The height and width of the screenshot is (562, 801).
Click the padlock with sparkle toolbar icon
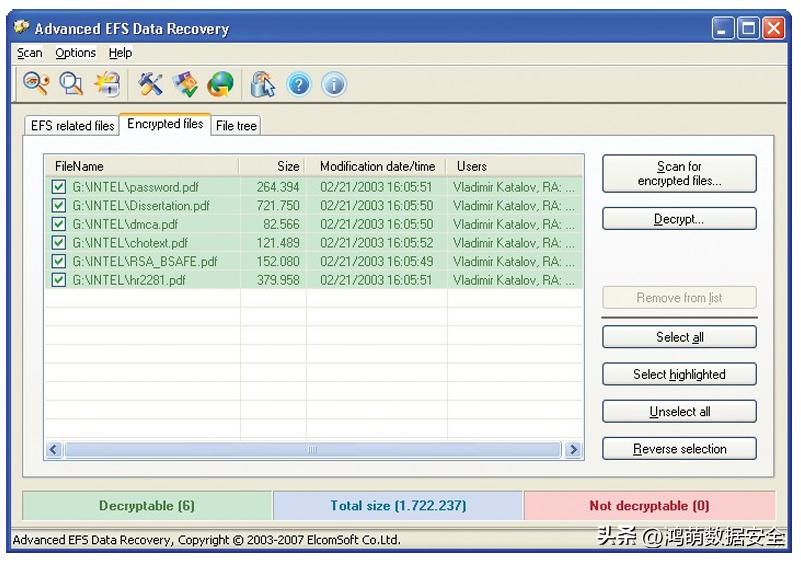[x=107, y=83]
